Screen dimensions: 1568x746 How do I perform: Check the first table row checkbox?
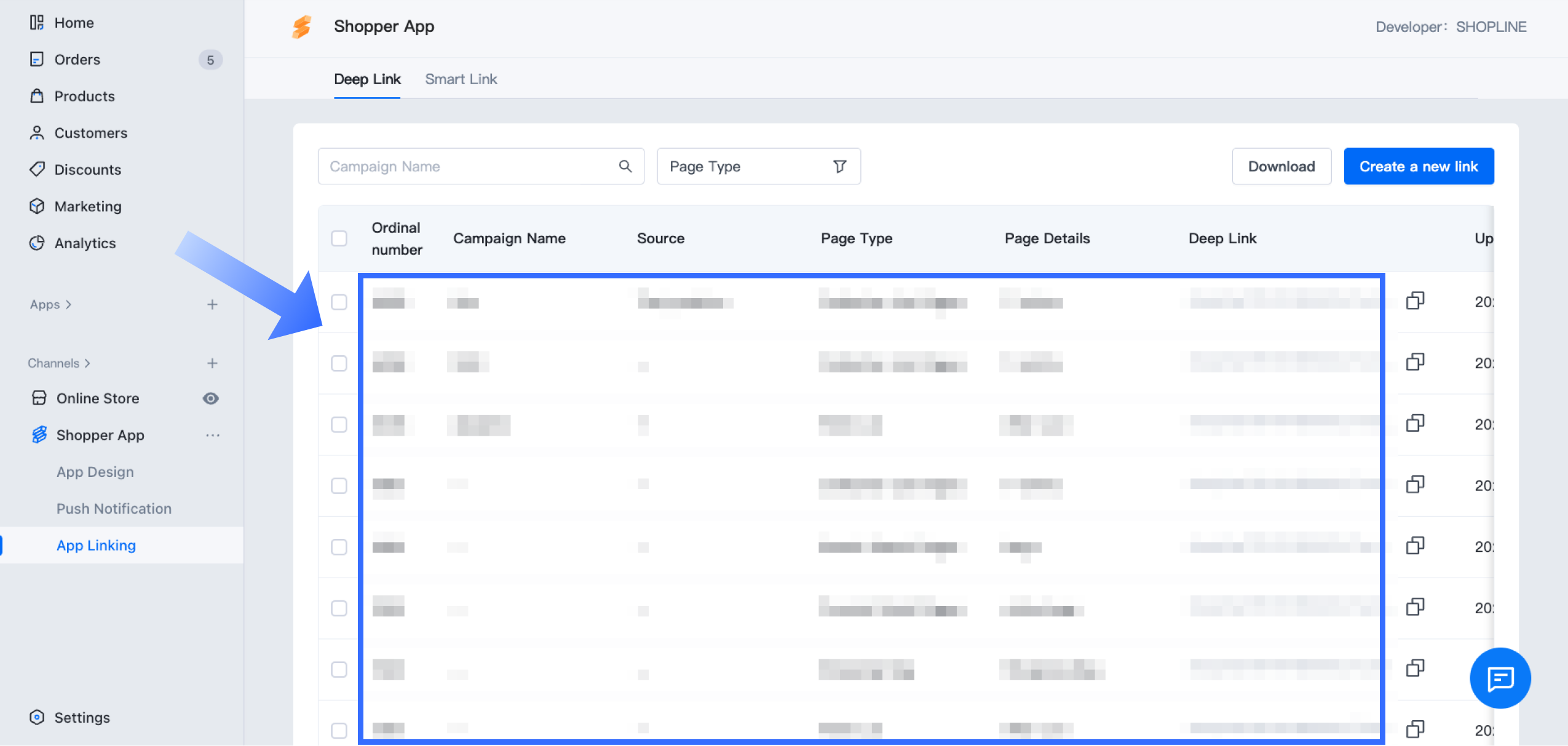click(x=339, y=302)
